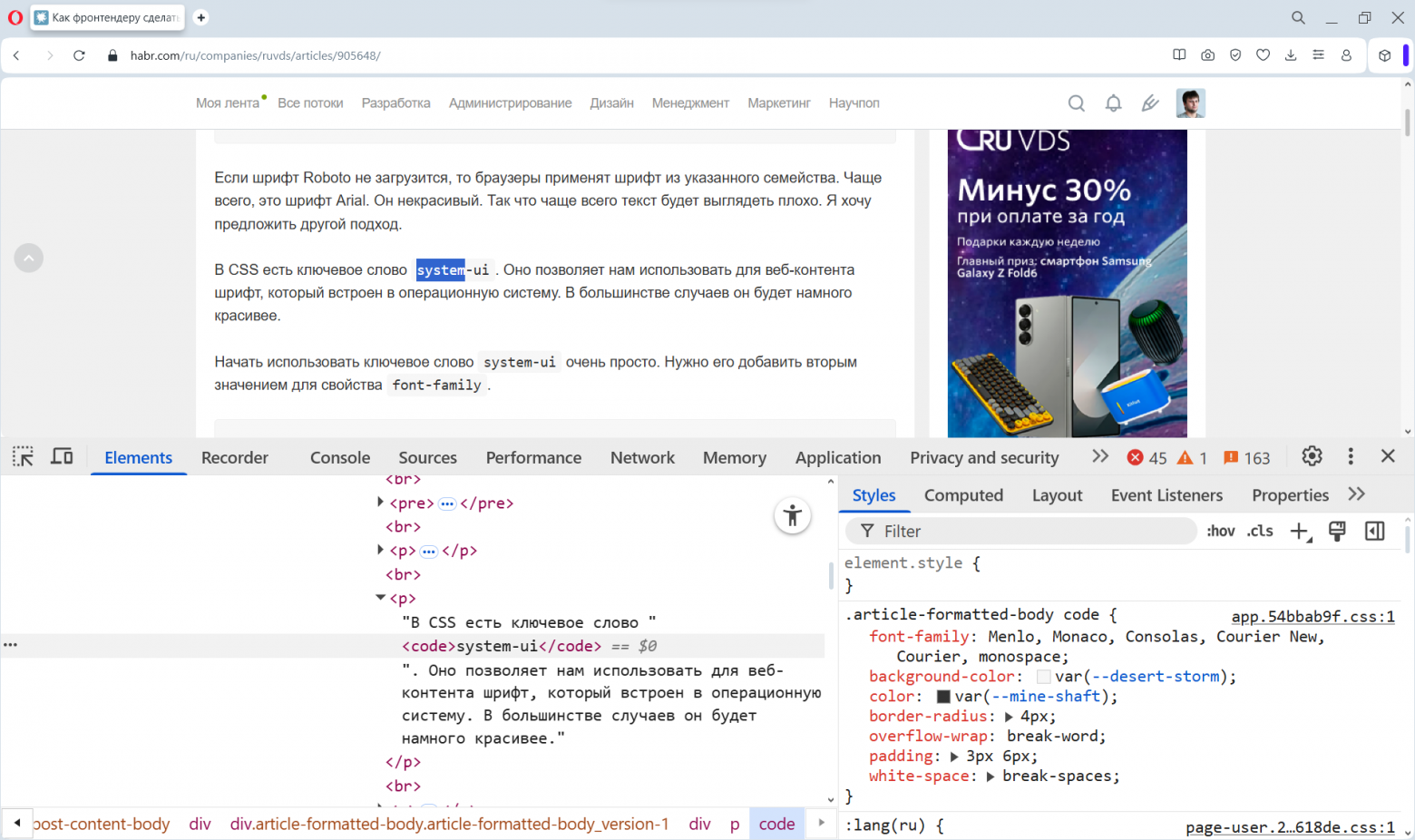Image resolution: width=1415 pixels, height=840 pixels.
Task: Open DevTools settings gear
Action: click(x=1312, y=457)
